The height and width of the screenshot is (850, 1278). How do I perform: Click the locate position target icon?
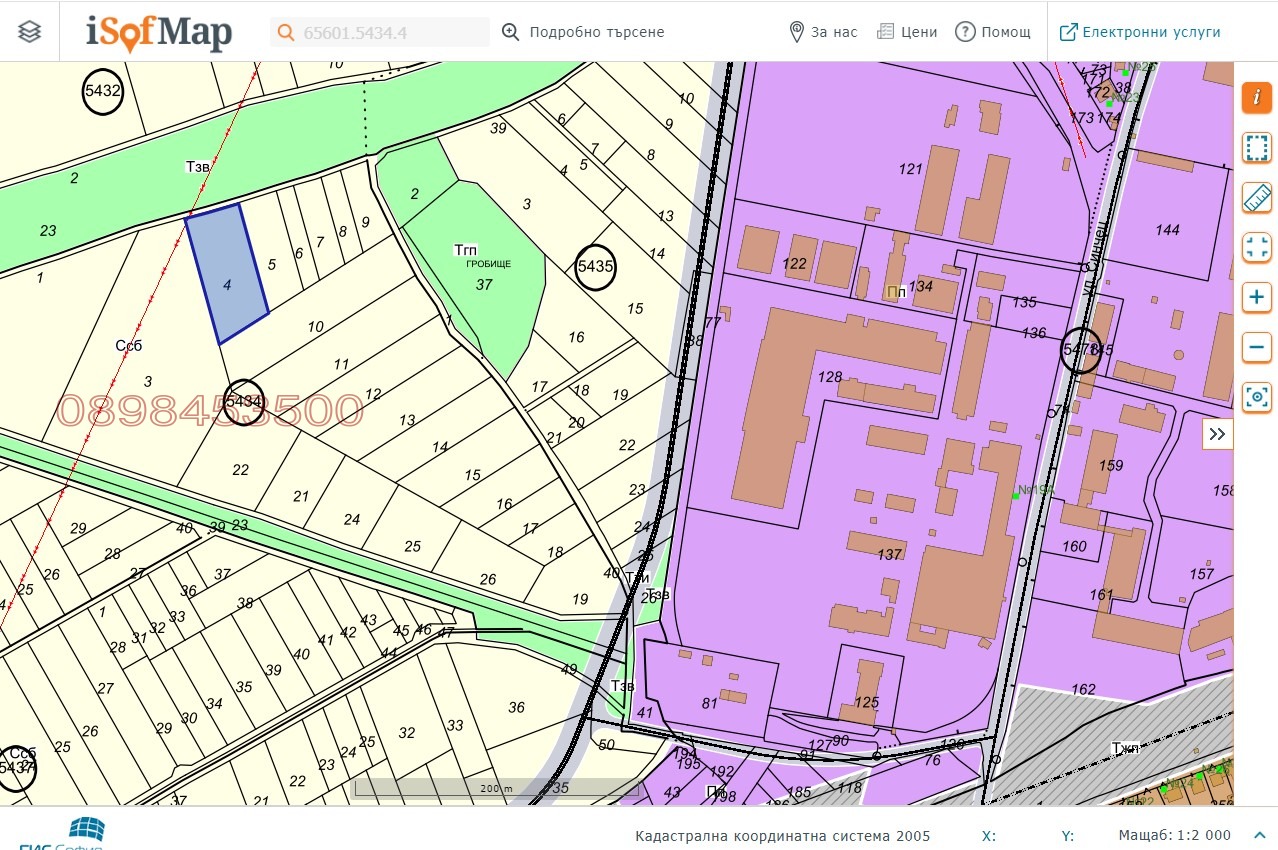pos(1256,398)
